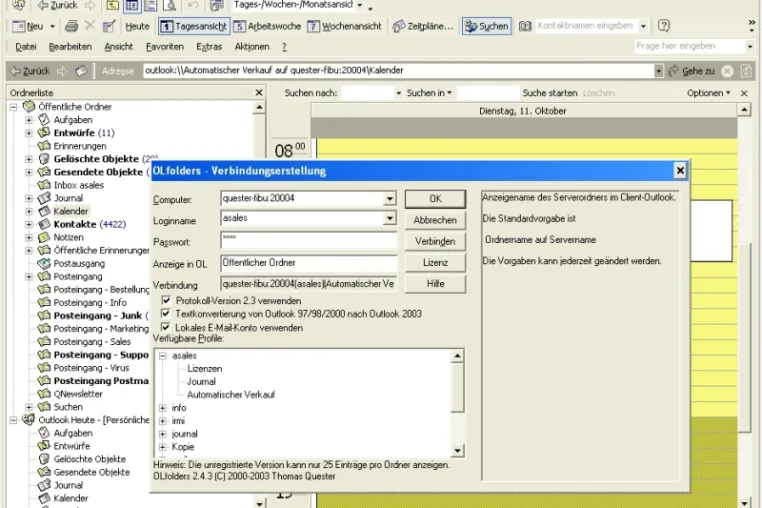Select Inbox asales folder
This screenshot has height=508, width=762.
[78, 185]
